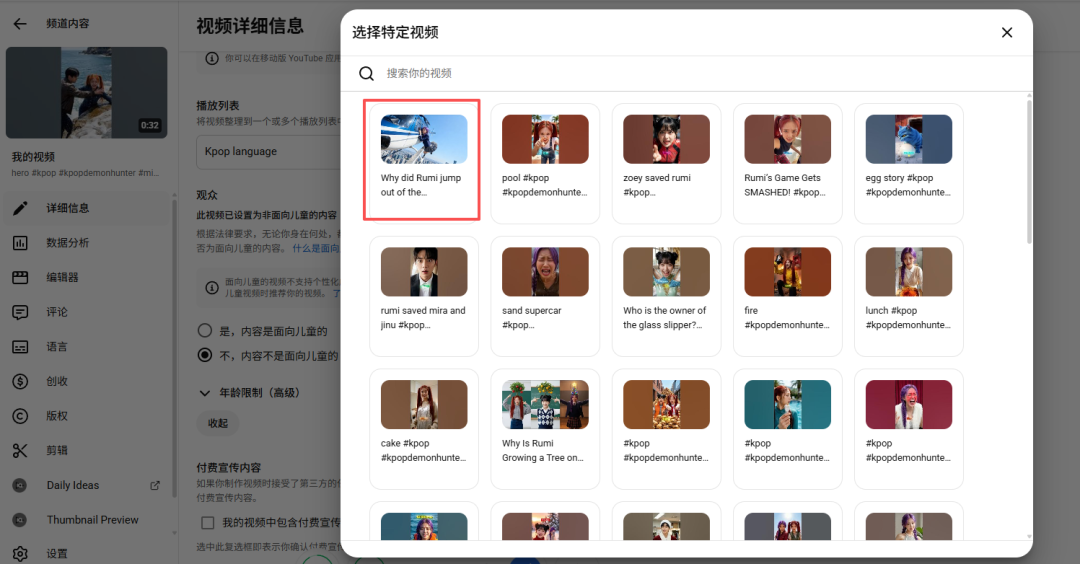The height and width of the screenshot is (564, 1080).
Task: Click the 'hero #kpop #kpopdemonhunter' description text
Action: coord(85,173)
